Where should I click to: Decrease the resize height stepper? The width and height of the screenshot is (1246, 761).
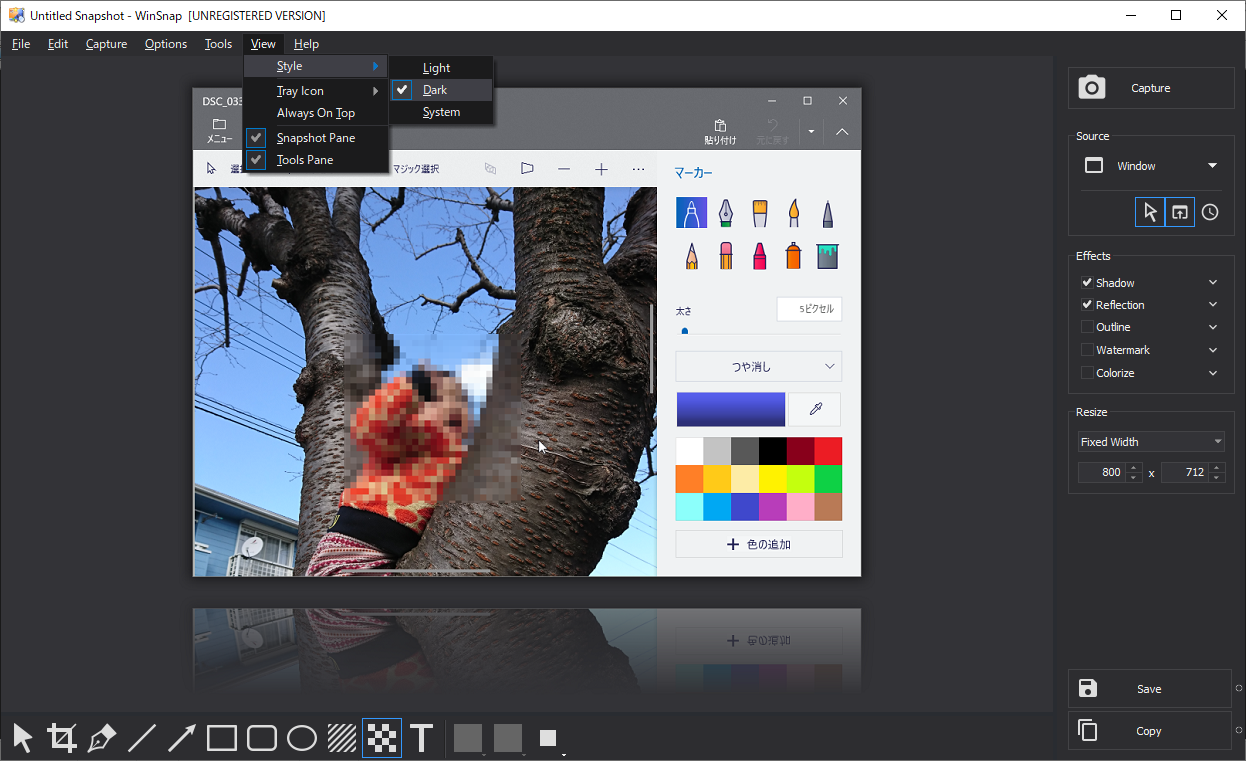point(1217,477)
